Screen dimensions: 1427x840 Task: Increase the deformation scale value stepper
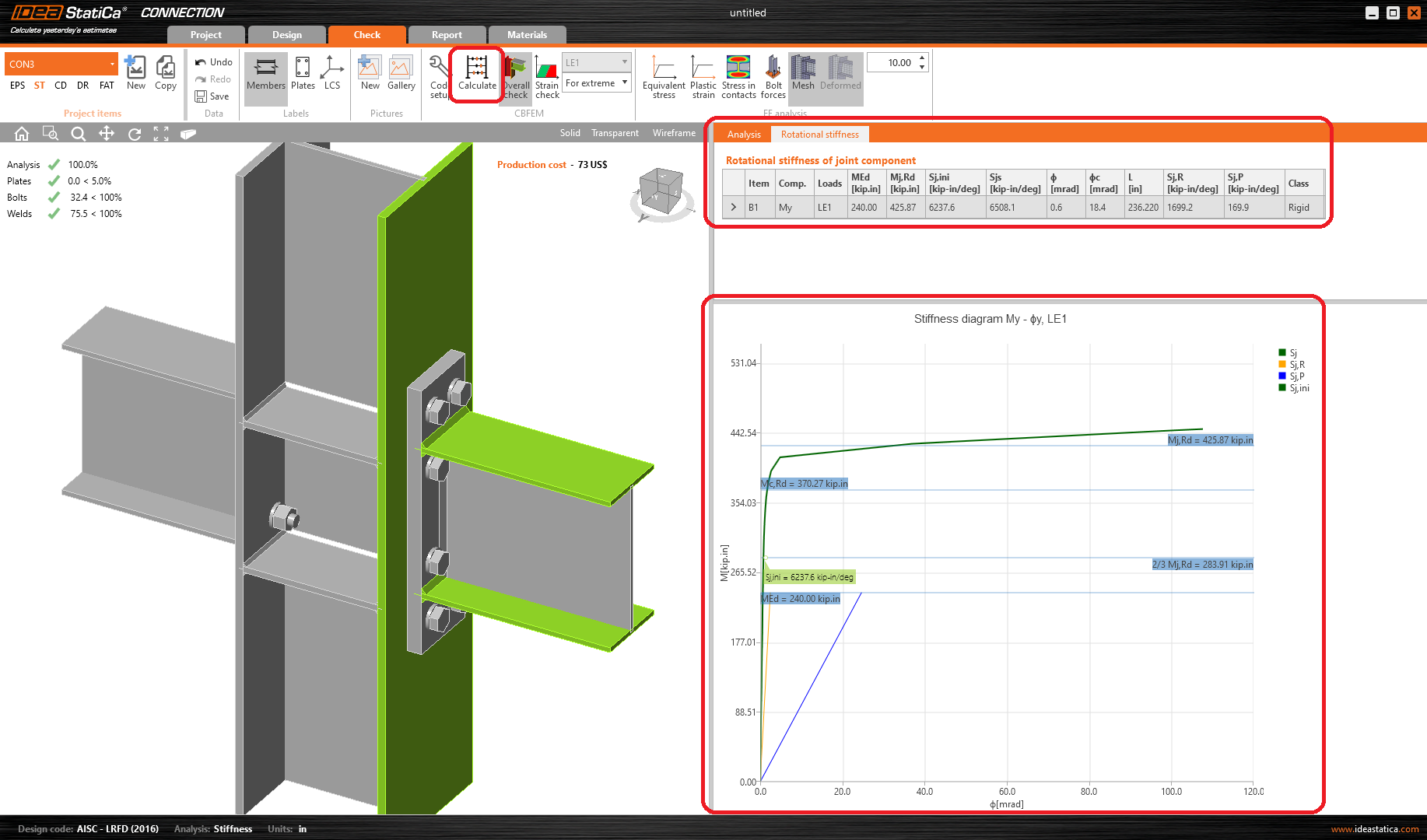click(922, 58)
